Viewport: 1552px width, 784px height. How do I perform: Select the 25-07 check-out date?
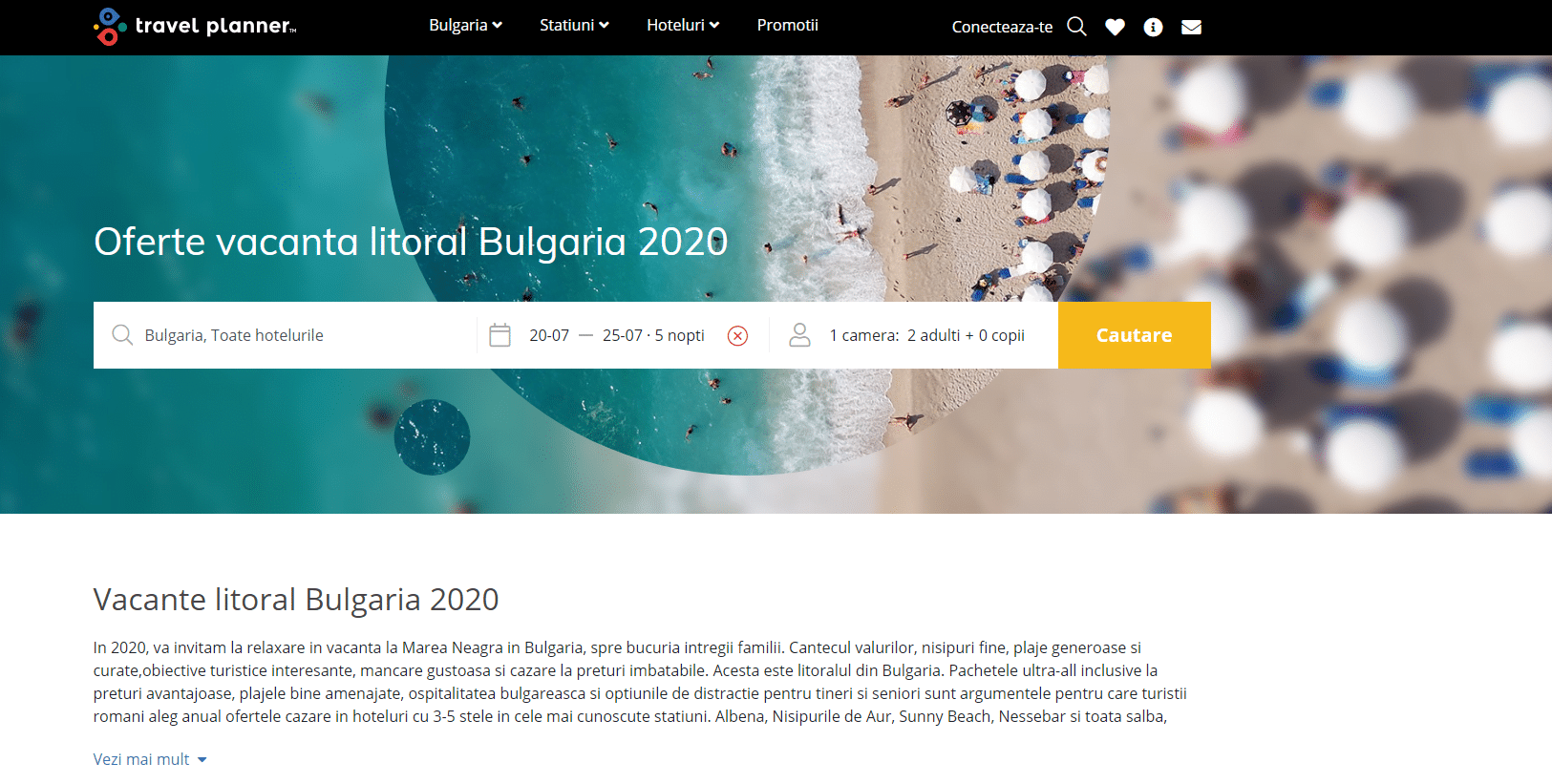[622, 335]
